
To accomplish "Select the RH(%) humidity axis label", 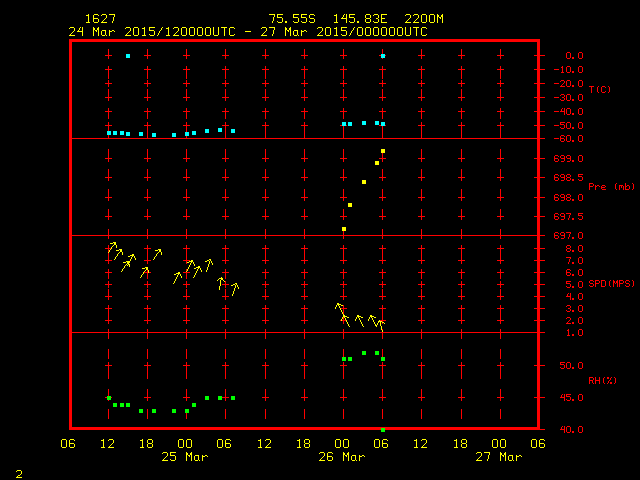I will pyautogui.click(x=600, y=381).
